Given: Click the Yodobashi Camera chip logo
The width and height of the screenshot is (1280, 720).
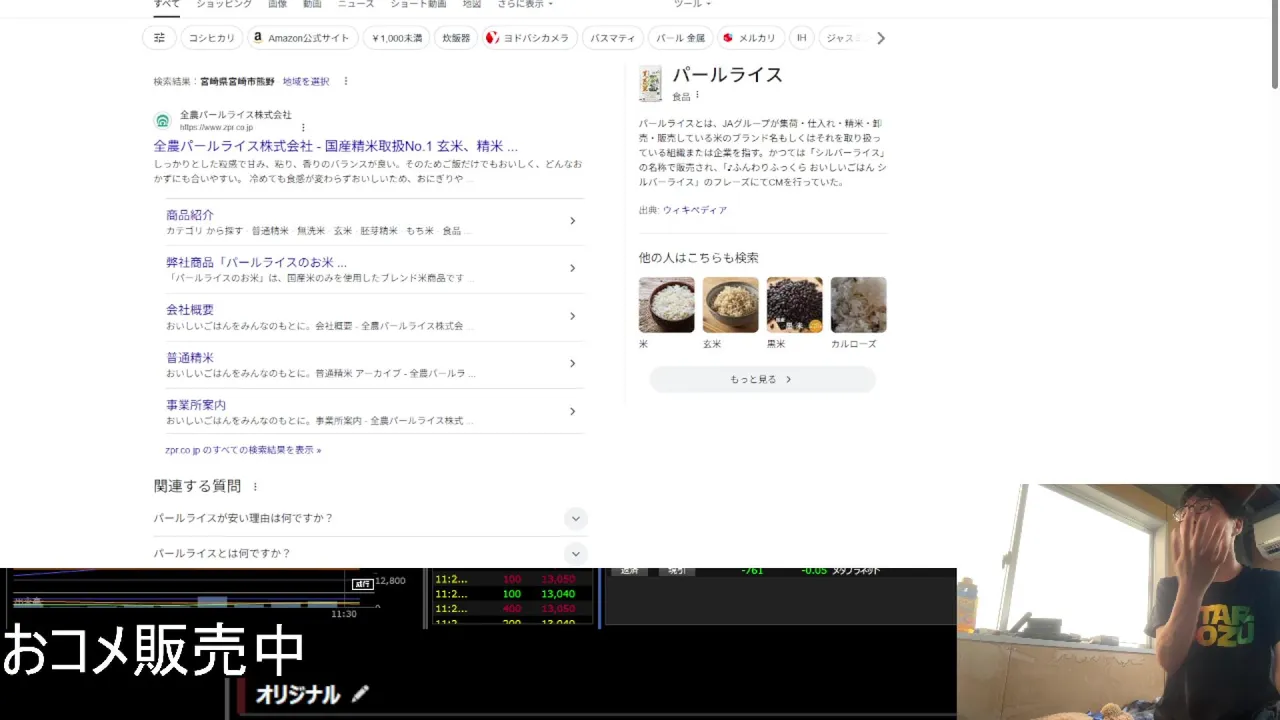Looking at the screenshot, I should click(492, 38).
